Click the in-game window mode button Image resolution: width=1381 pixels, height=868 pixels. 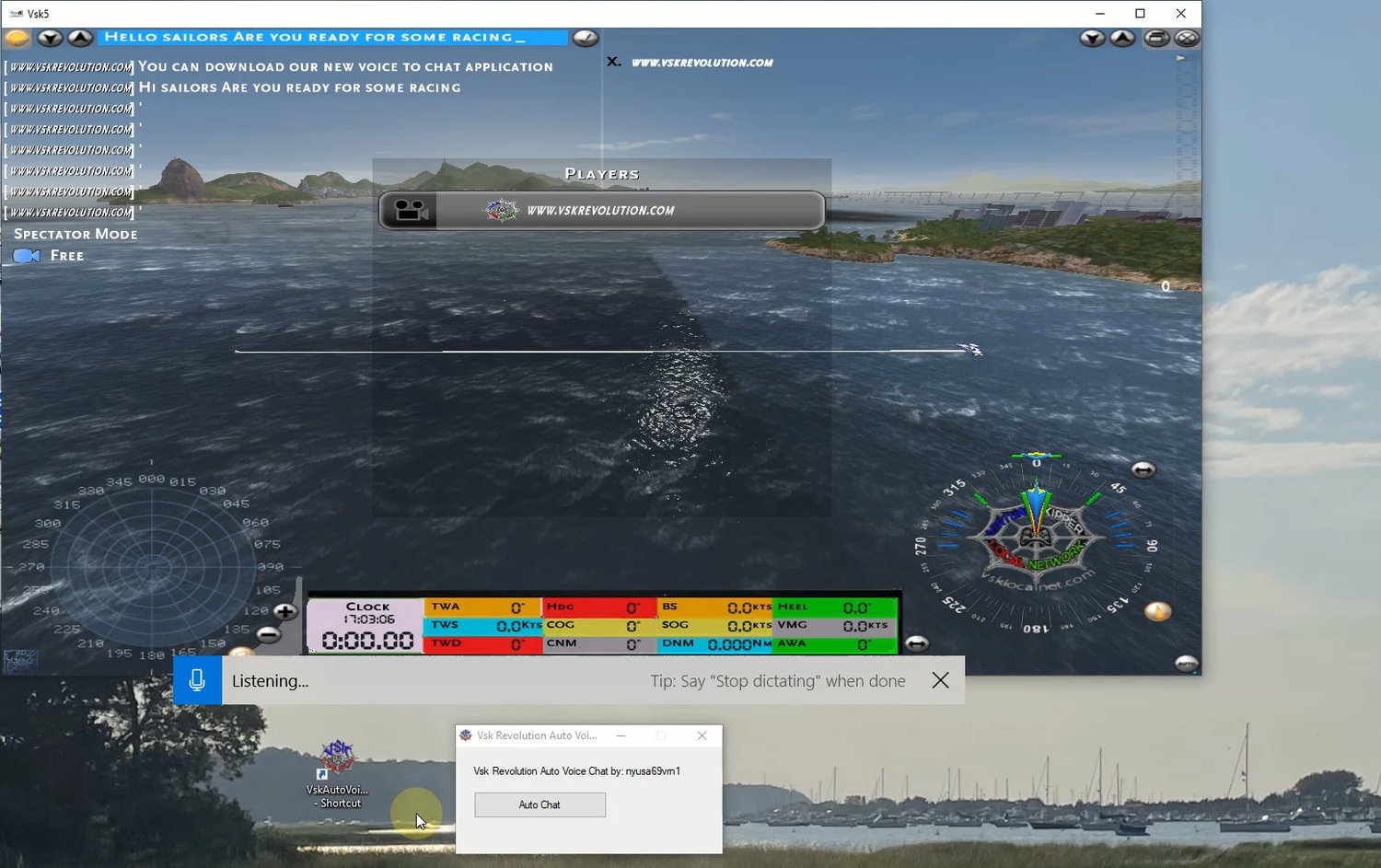[x=1156, y=38]
